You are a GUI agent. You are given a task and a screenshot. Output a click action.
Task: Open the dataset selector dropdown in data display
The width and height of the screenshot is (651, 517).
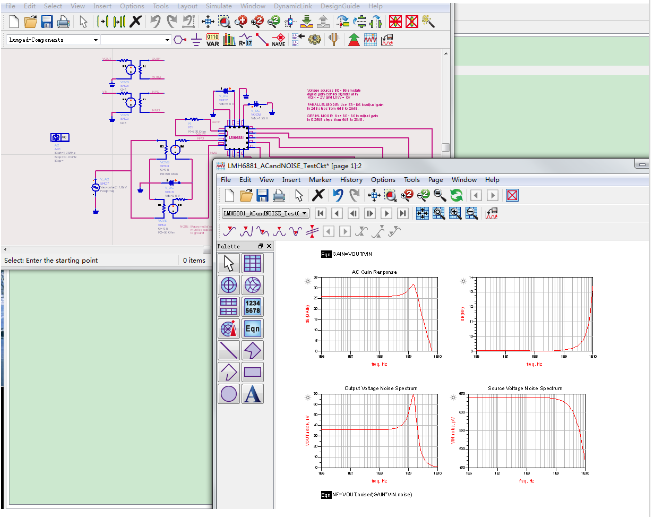coord(305,213)
